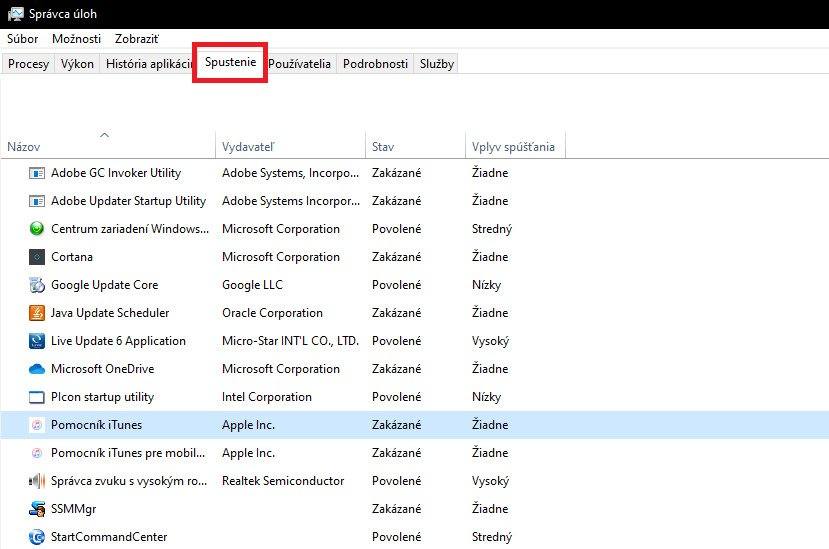Click the Microsoft OneDrive cloud icon

tap(36, 369)
